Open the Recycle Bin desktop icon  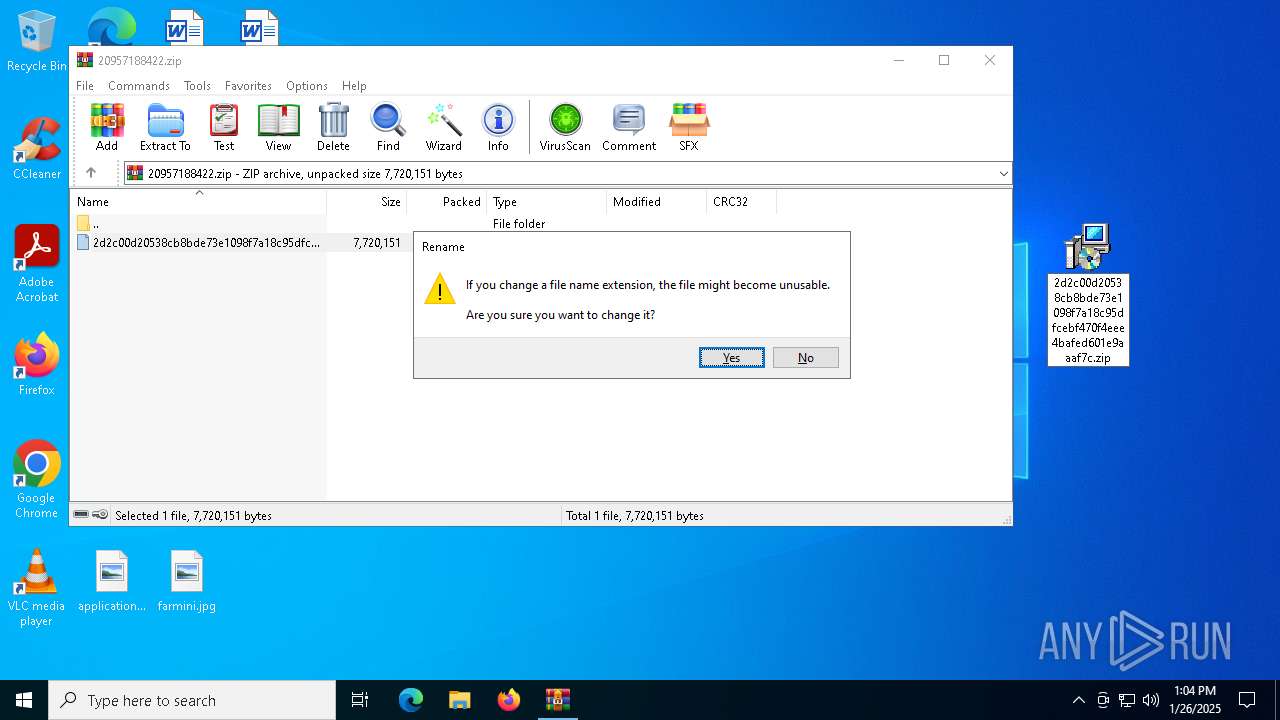click(x=36, y=42)
